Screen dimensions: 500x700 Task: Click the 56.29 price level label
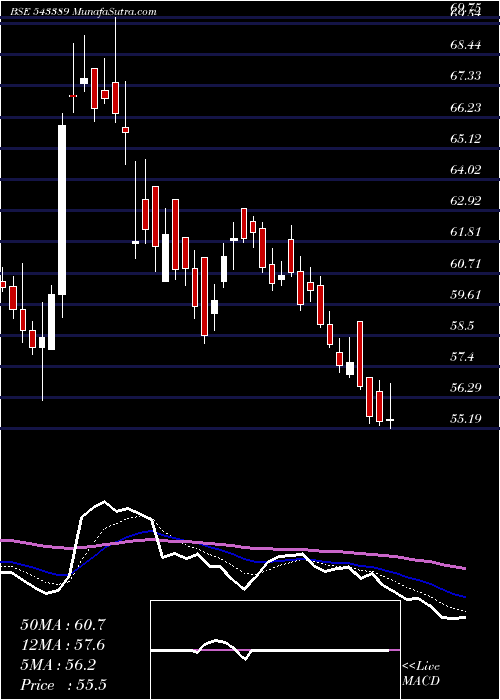pyautogui.click(x=466, y=388)
